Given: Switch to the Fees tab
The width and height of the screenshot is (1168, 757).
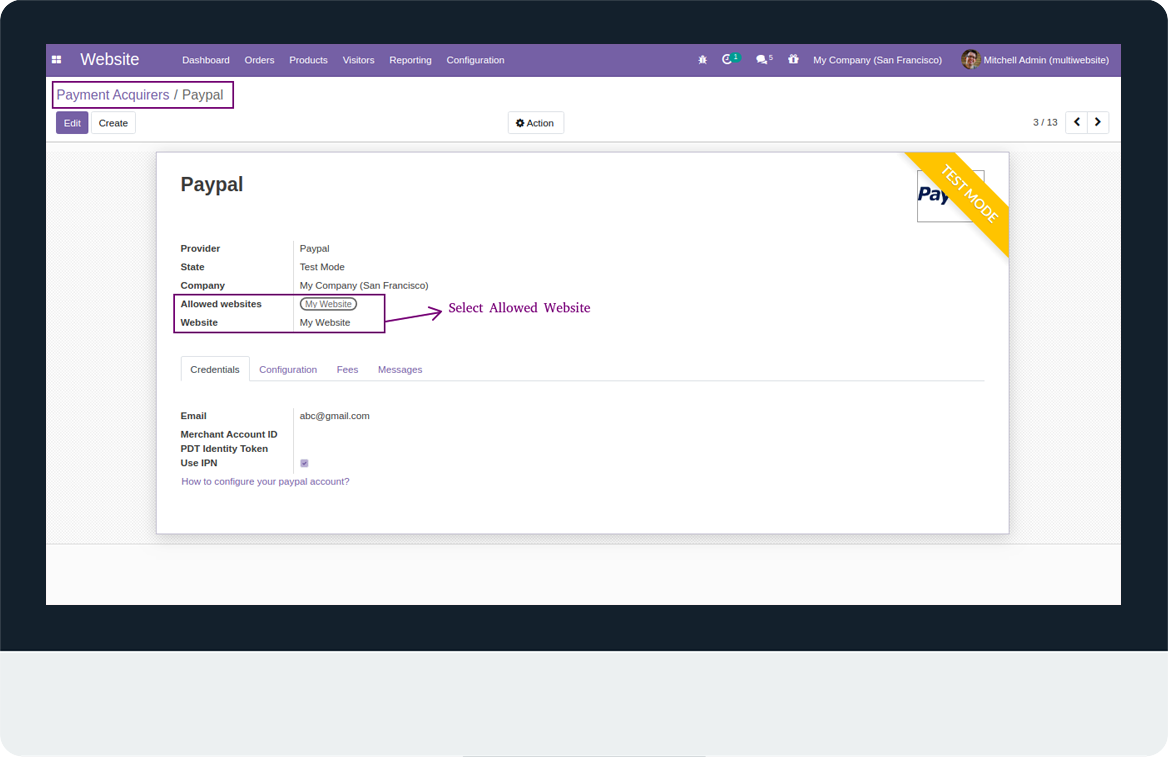Looking at the screenshot, I should click(x=347, y=370).
